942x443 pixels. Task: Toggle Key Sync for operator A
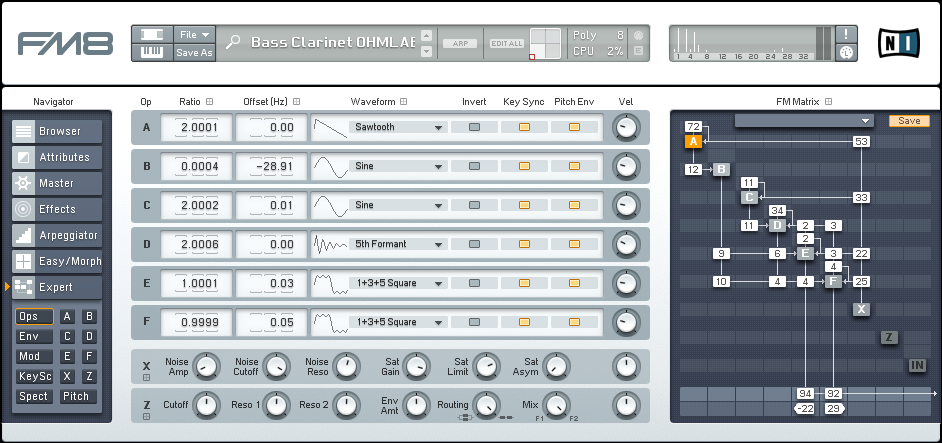[x=524, y=127]
